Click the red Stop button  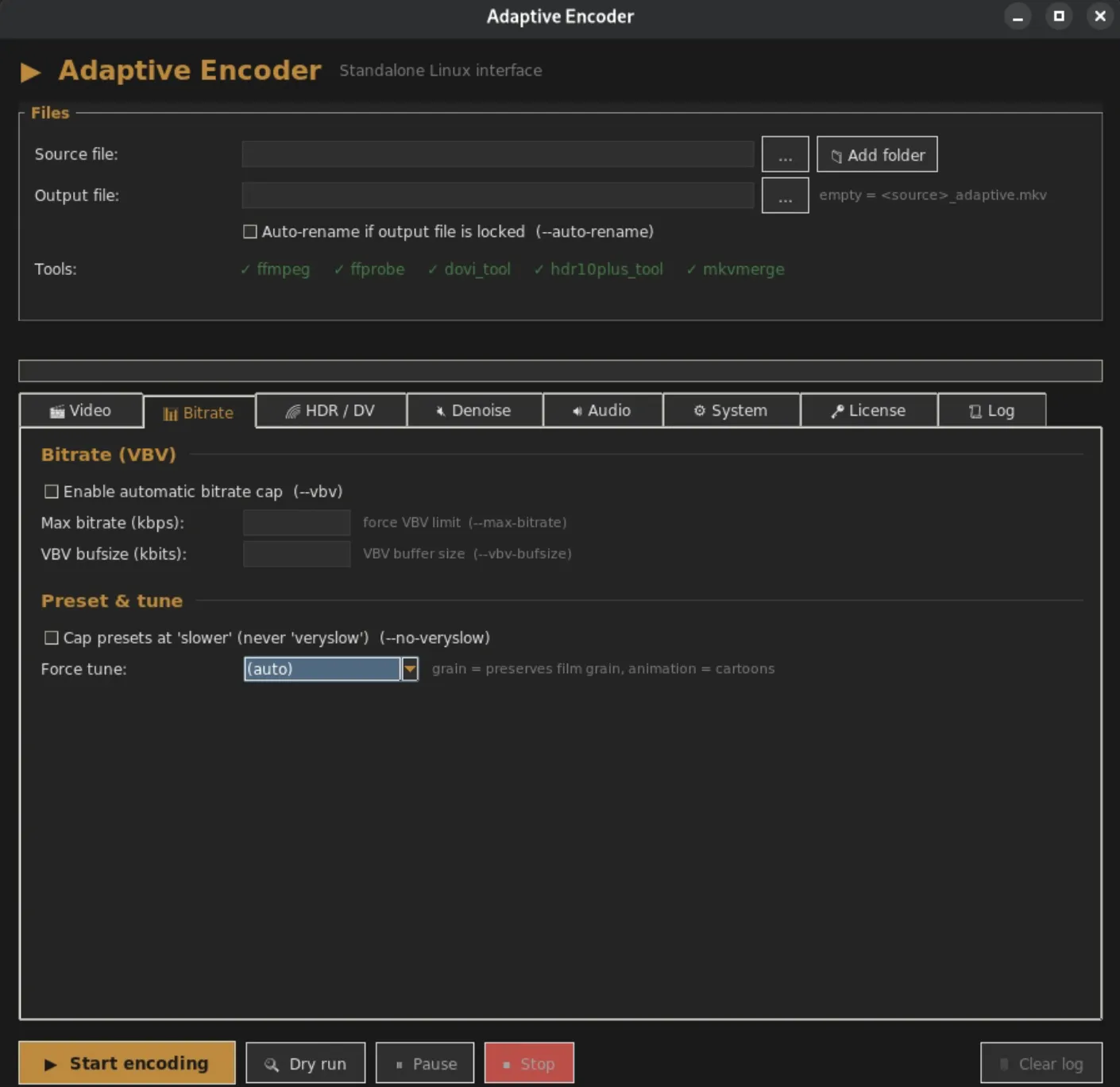[529, 1063]
